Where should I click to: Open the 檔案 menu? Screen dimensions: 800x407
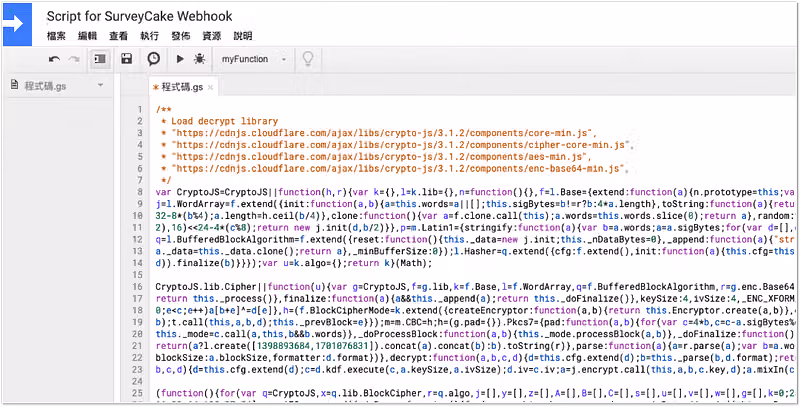(56, 36)
